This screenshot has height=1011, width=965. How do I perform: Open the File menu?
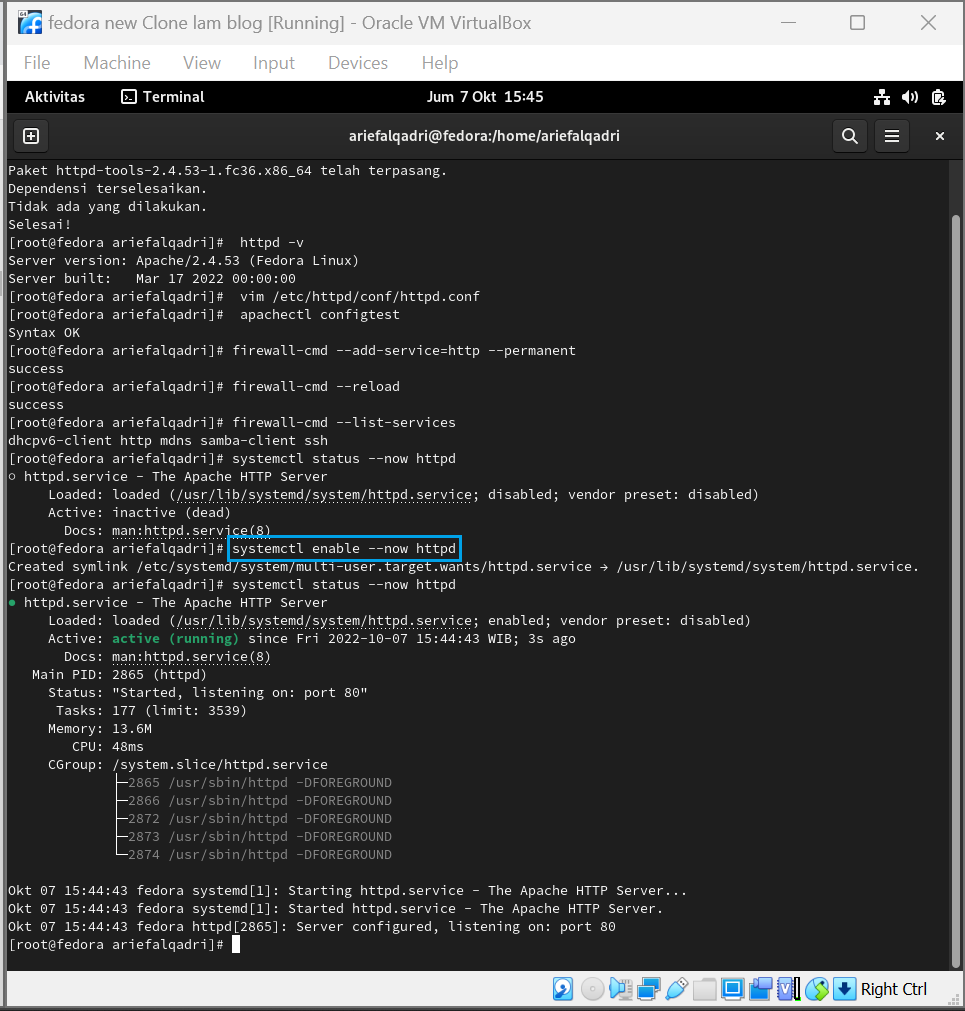click(37, 63)
